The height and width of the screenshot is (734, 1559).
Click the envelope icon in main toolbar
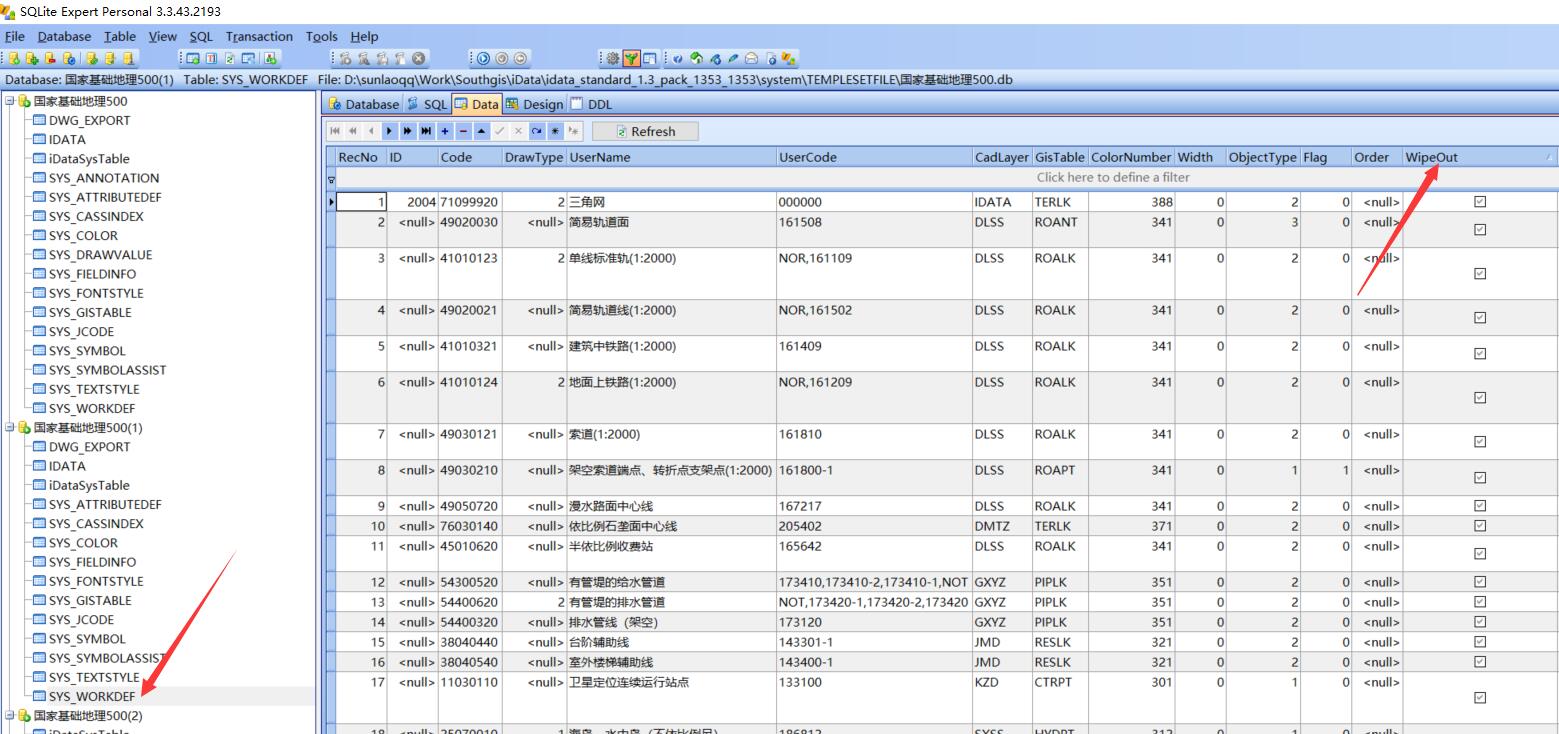click(x=751, y=58)
